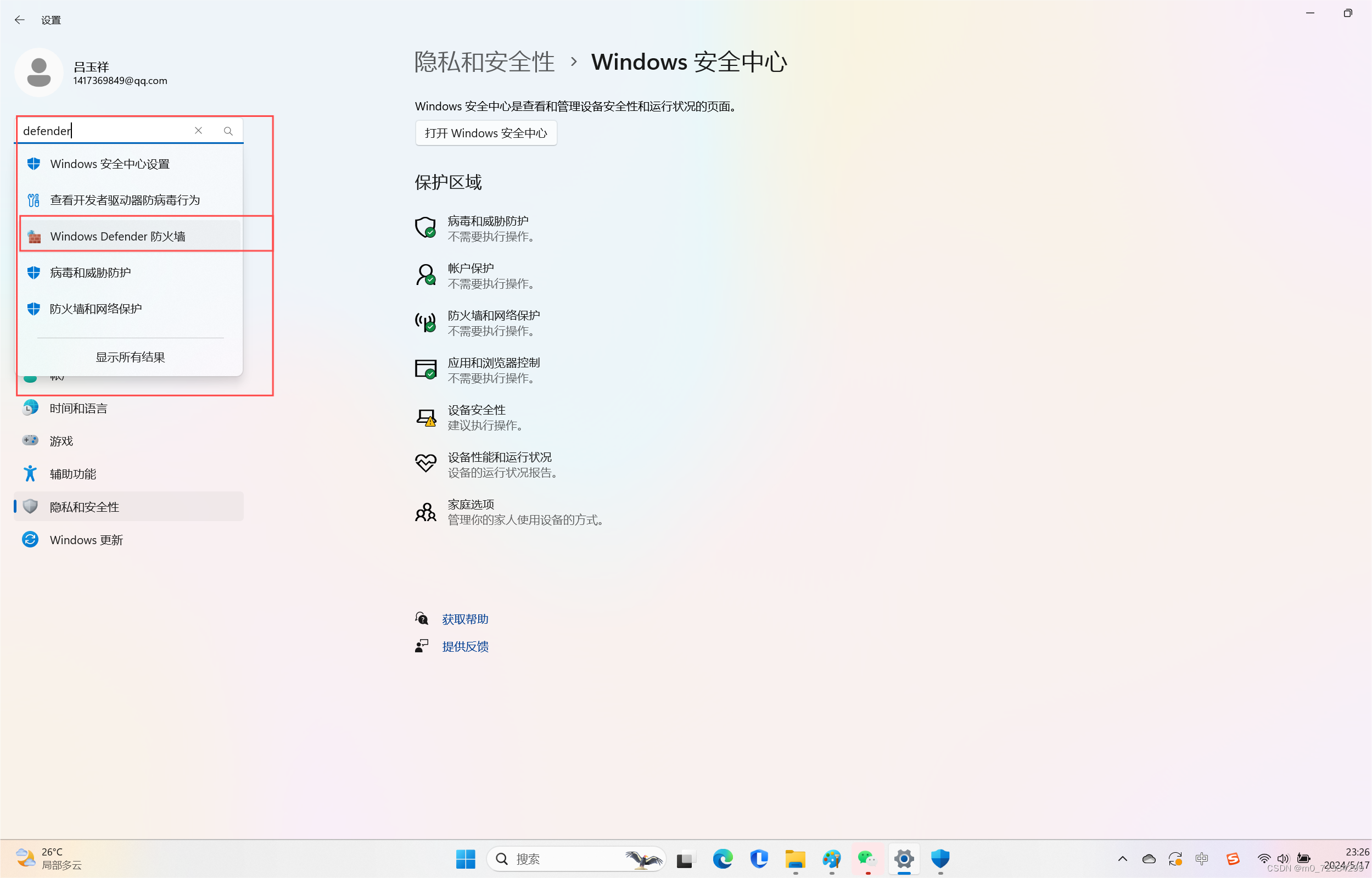Click the search magnifier icon in settings

pyautogui.click(x=228, y=131)
